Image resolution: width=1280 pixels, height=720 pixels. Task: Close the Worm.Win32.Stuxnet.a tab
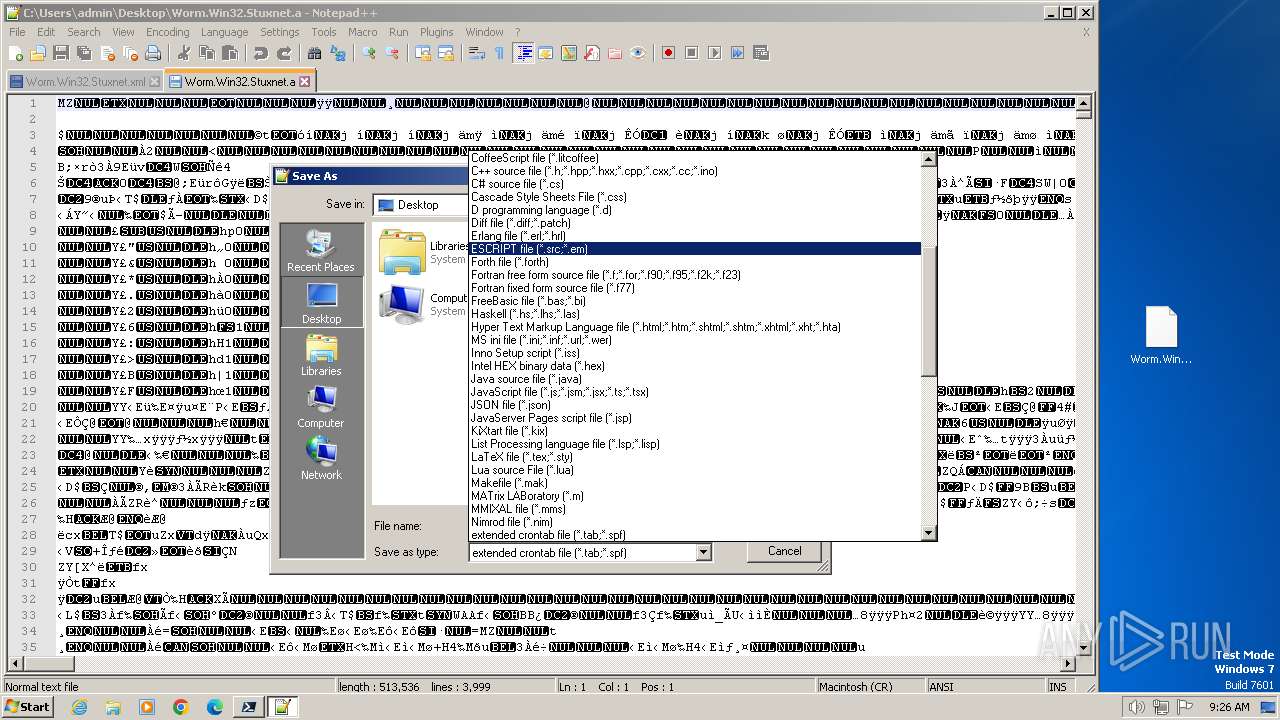[x=305, y=82]
